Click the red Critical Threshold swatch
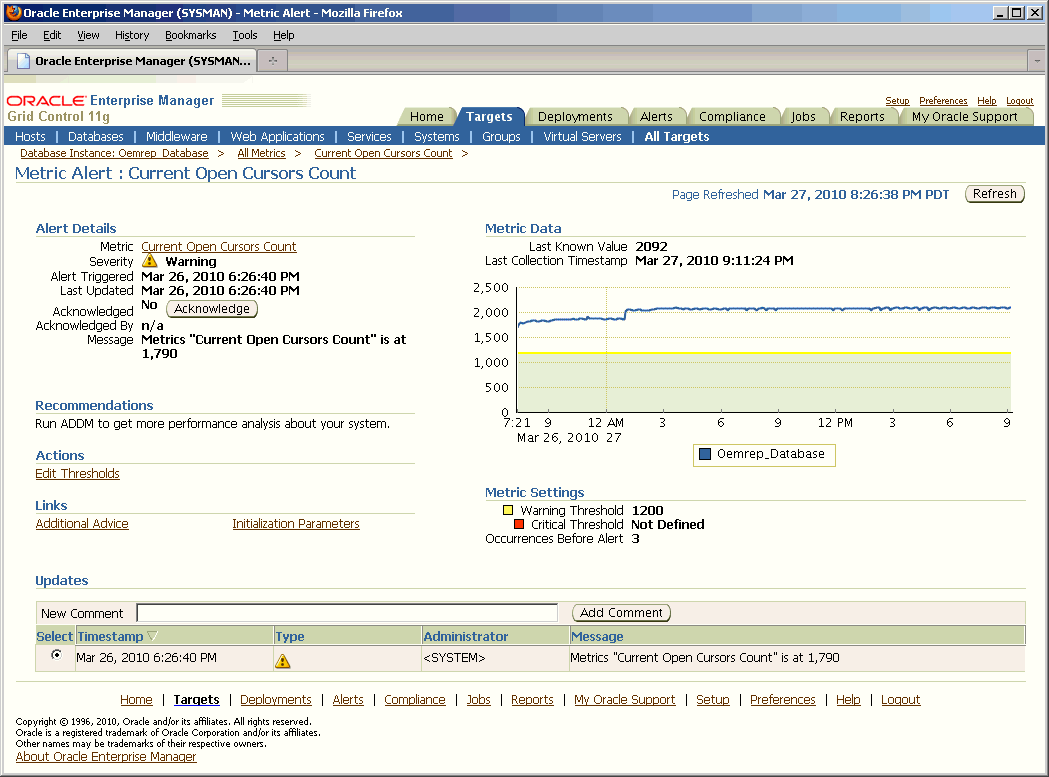 click(x=518, y=524)
